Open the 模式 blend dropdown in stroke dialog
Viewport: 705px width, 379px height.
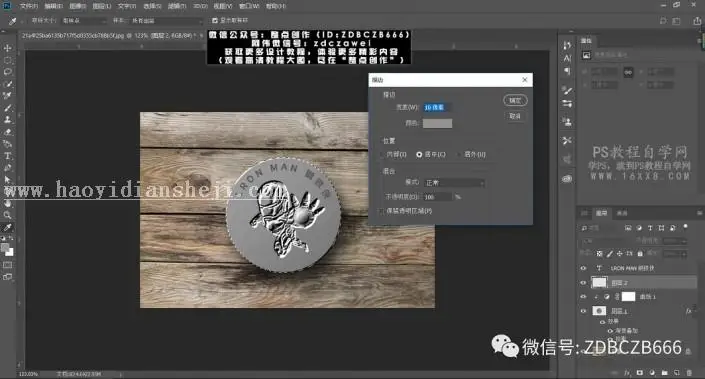point(455,183)
